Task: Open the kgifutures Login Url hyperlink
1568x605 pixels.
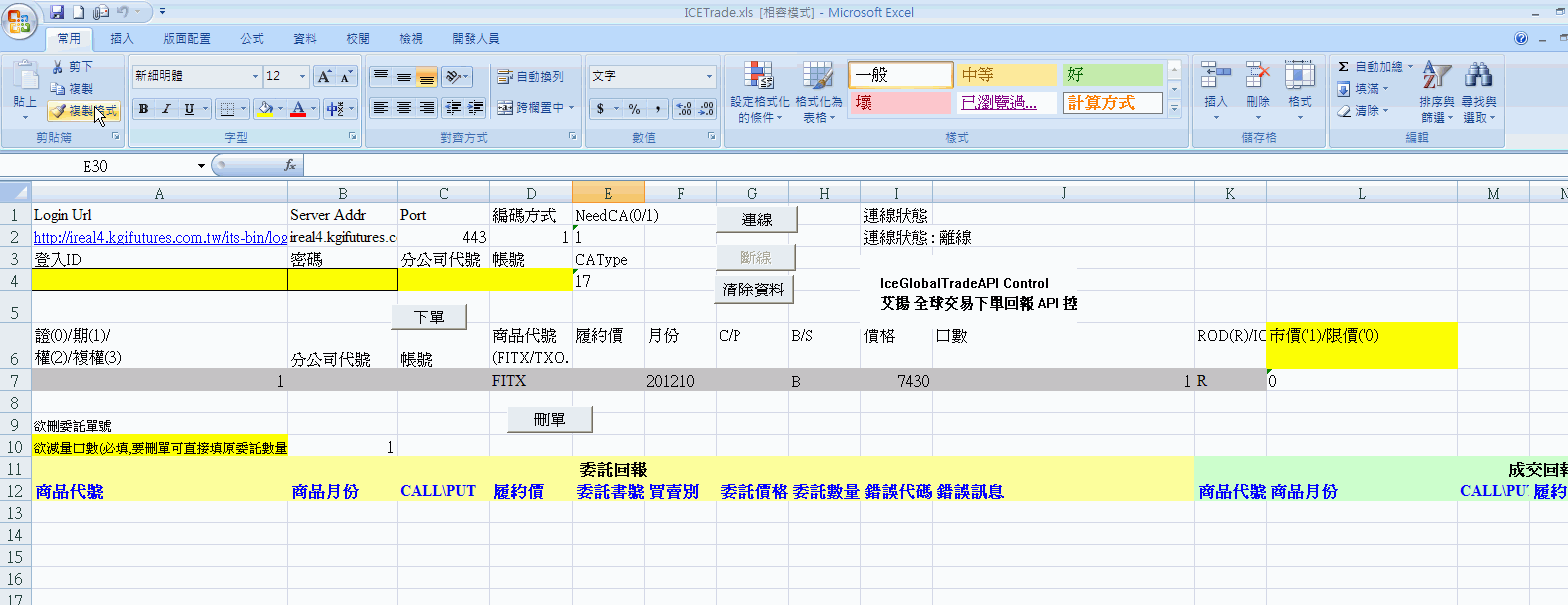Action: point(160,238)
